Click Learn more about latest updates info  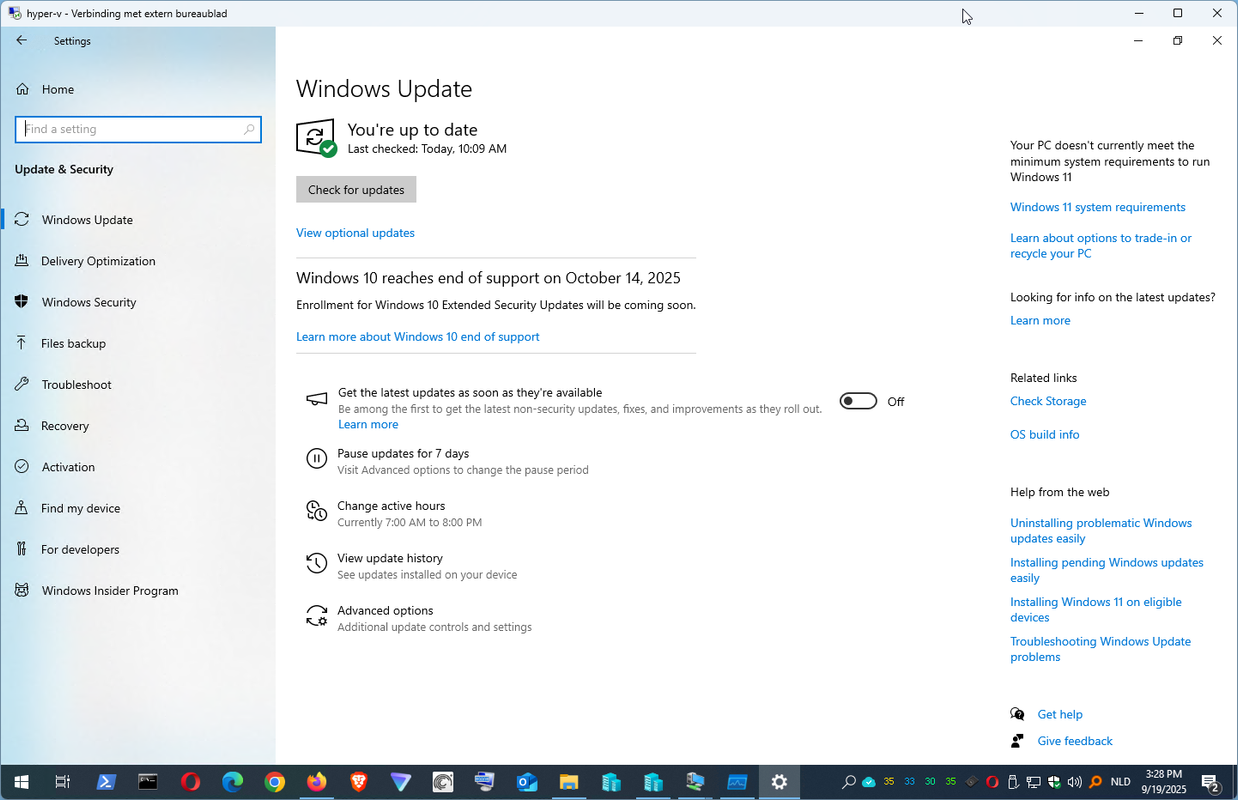(1040, 321)
